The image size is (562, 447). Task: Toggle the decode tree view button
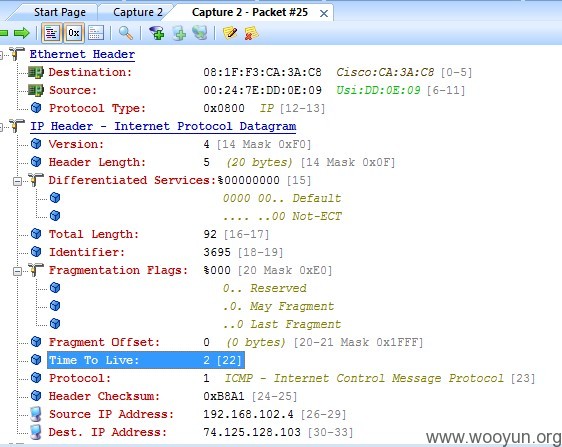coord(52,33)
